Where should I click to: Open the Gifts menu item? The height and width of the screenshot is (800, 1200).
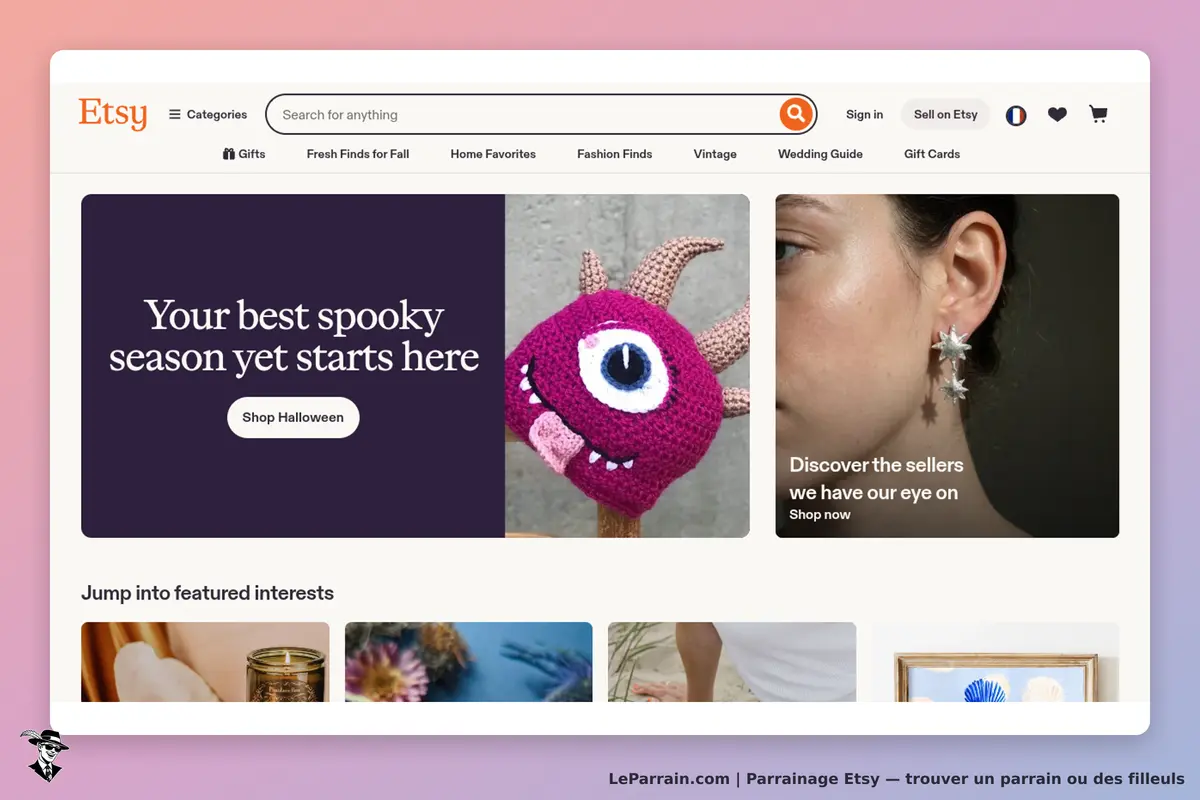(x=244, y=154)
